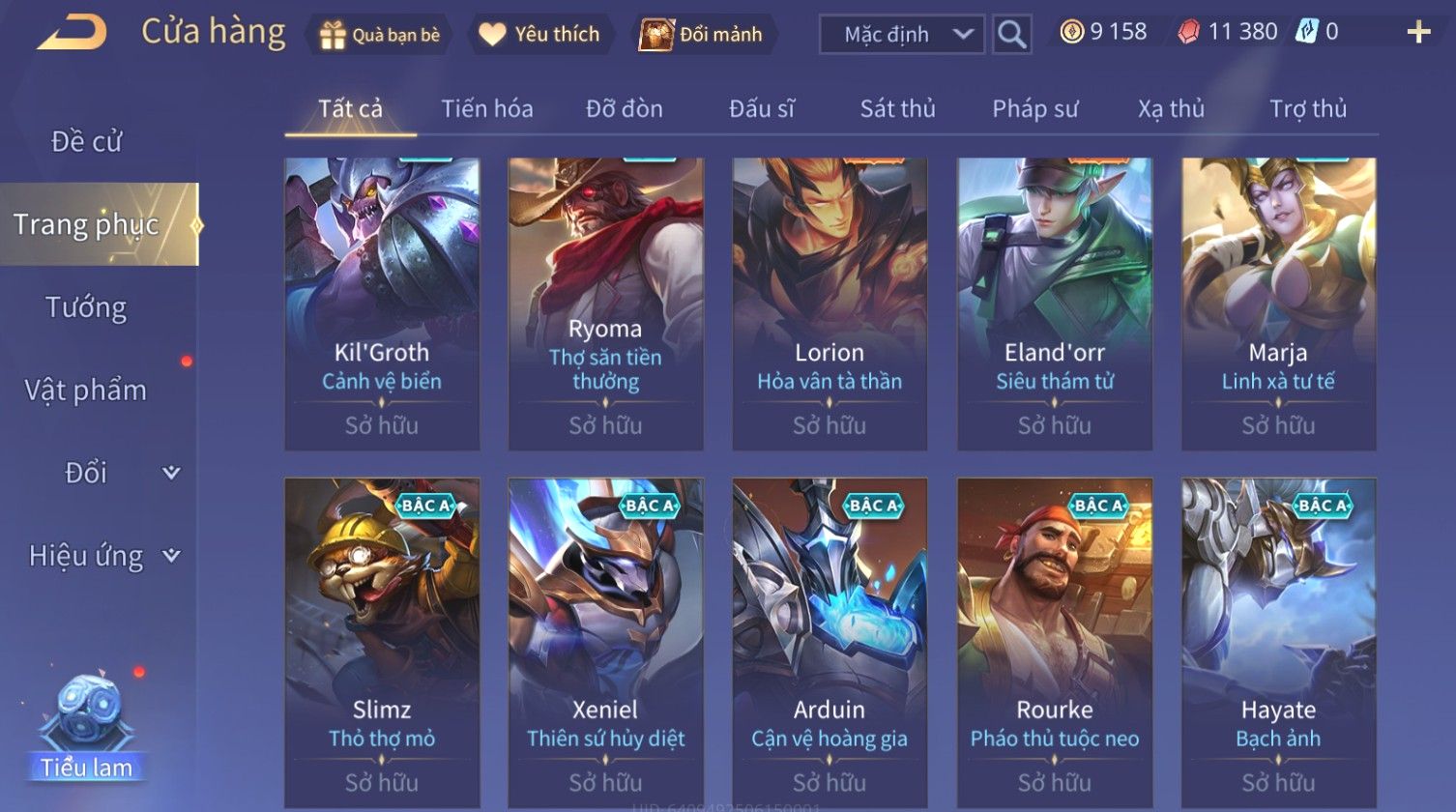This screenshot has height=812, width=1456.
Task: Open the Ryoma Thợ săn tiền thưởng skin card
Action: (606, 304)
